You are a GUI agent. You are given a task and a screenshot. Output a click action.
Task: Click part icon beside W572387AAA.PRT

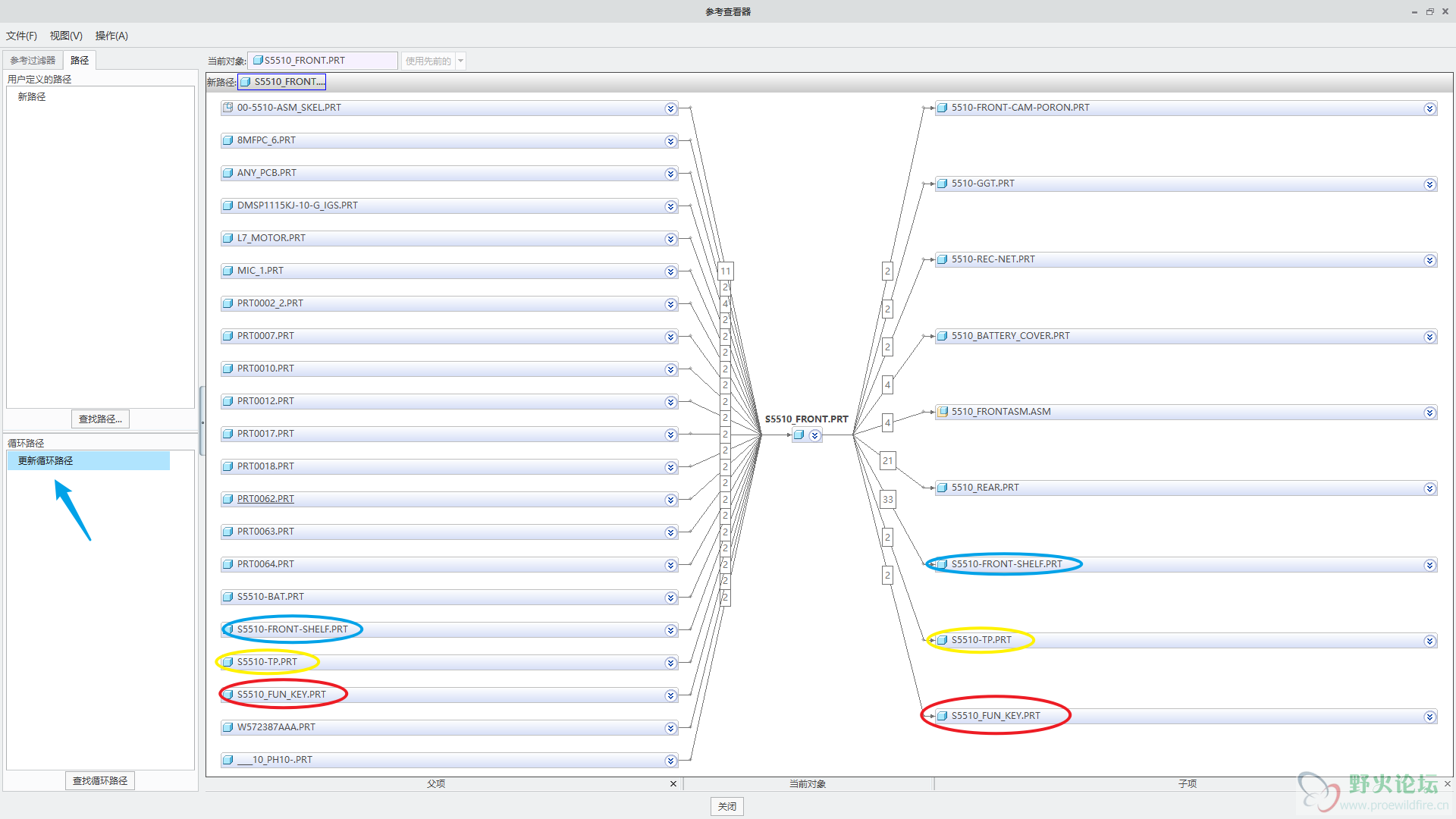pyautogui.click(x=227, y=727)
